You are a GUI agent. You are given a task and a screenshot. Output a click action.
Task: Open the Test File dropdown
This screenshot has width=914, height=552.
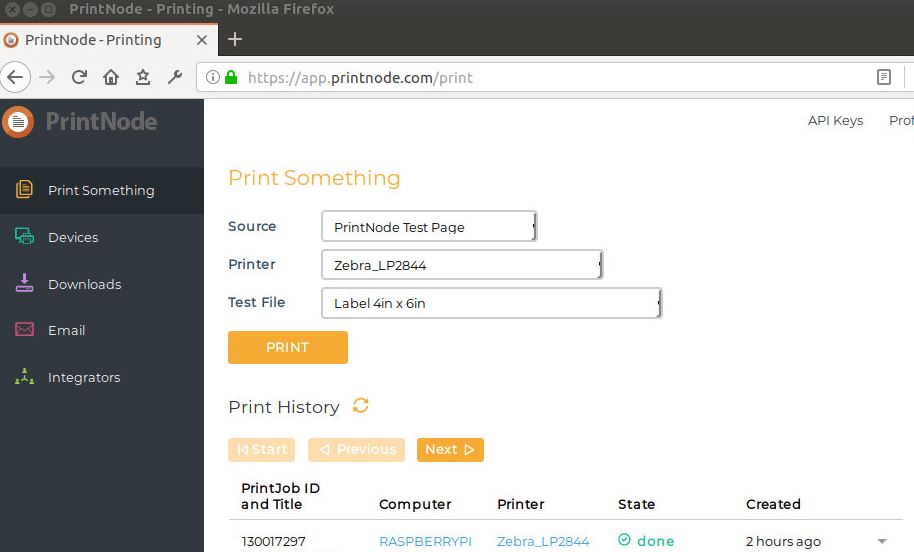[492, 303]
